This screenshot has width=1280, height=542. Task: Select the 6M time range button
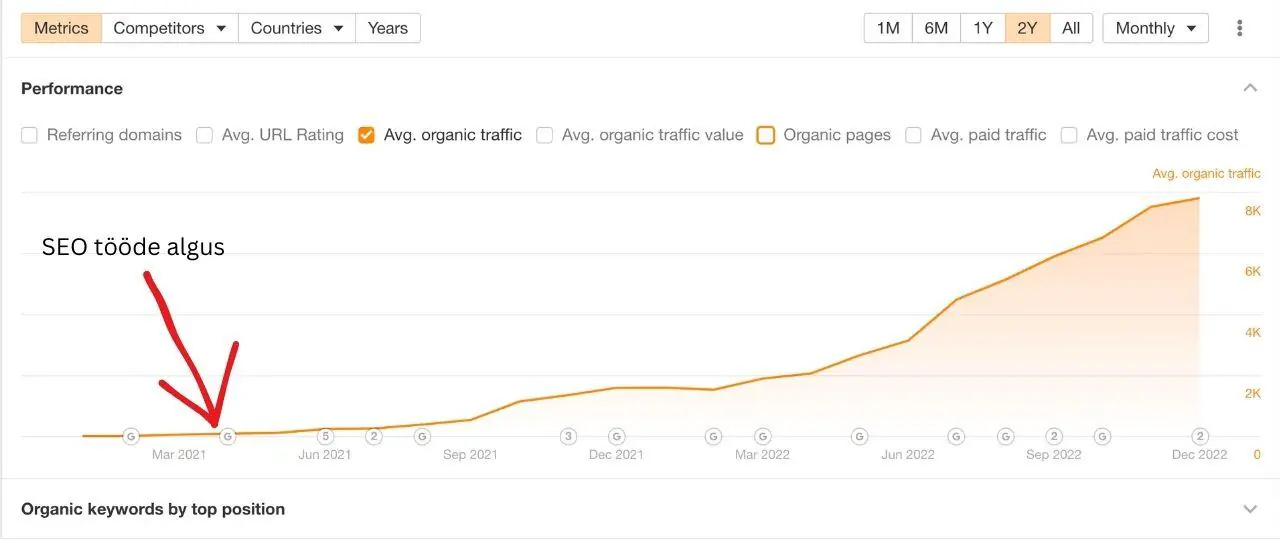click(x=936, y=28)
